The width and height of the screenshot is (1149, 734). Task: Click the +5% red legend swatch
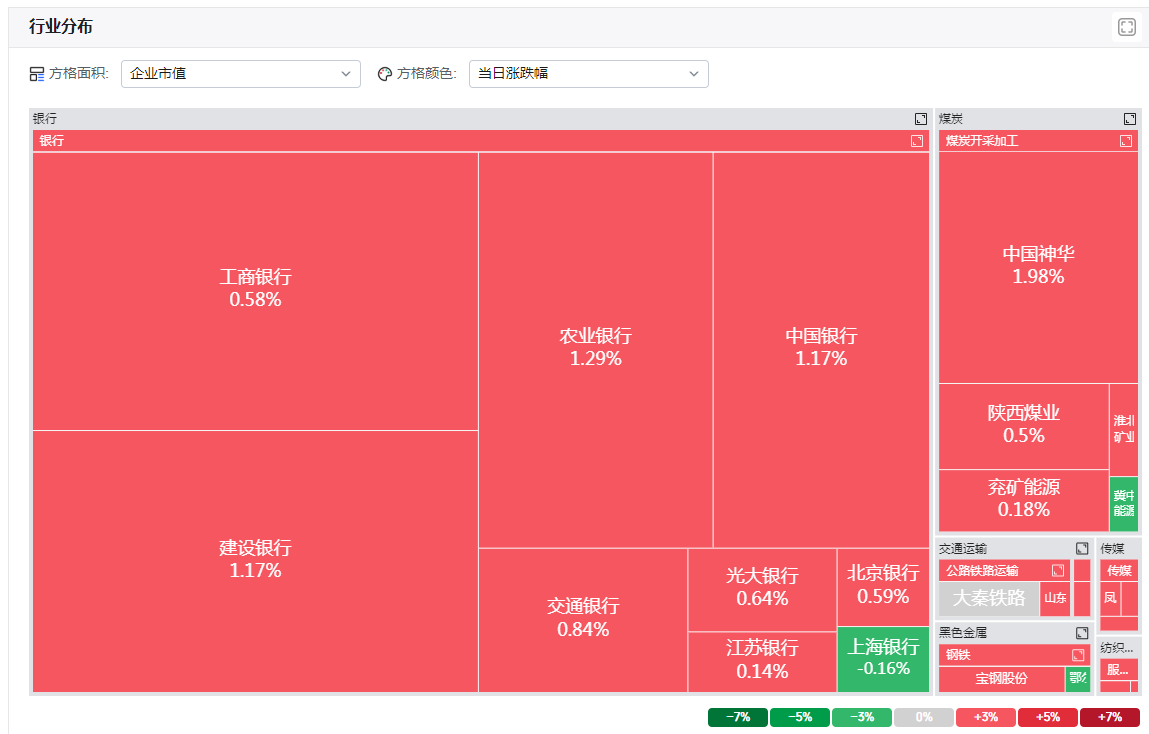click(x=1048, y=717)
